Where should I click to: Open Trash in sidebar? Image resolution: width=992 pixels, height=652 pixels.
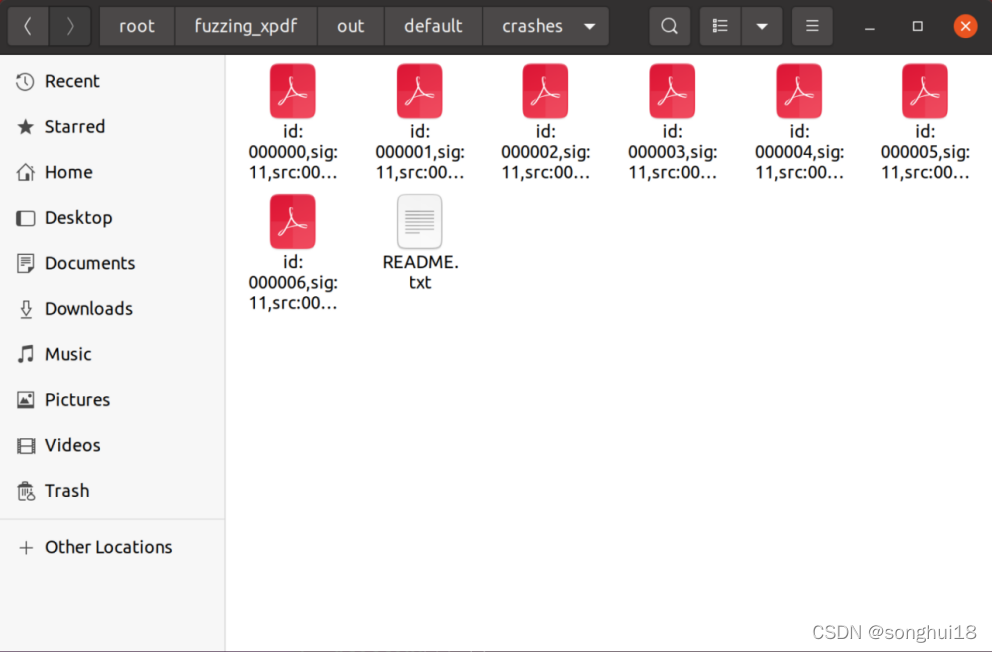[x=113, y=491]
